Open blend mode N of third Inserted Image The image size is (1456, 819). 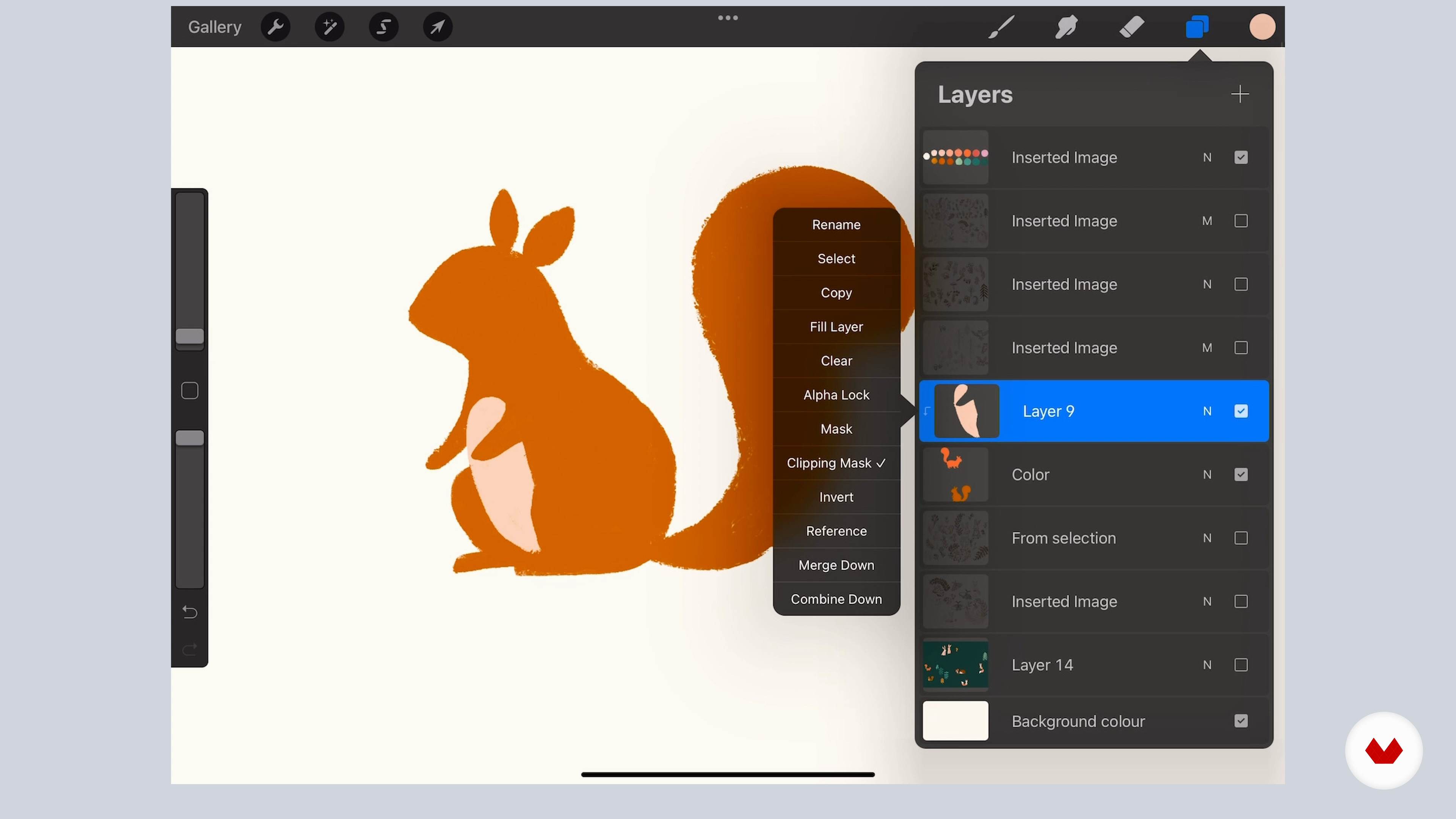(1207, 284)
